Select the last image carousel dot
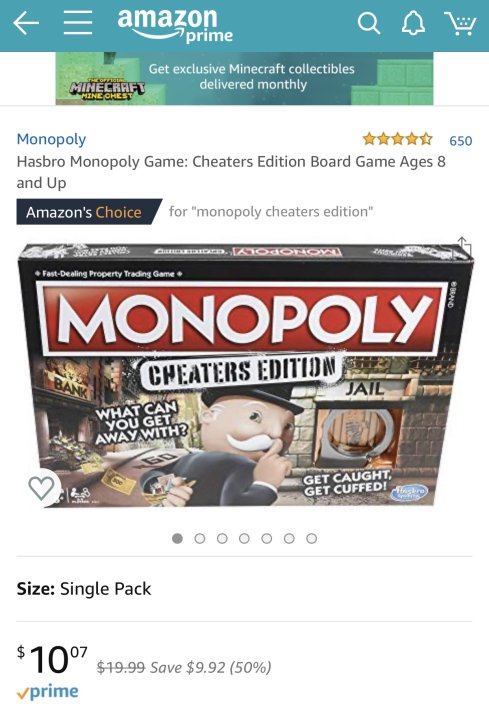This screenshot has height=720, width=489. 312,538
